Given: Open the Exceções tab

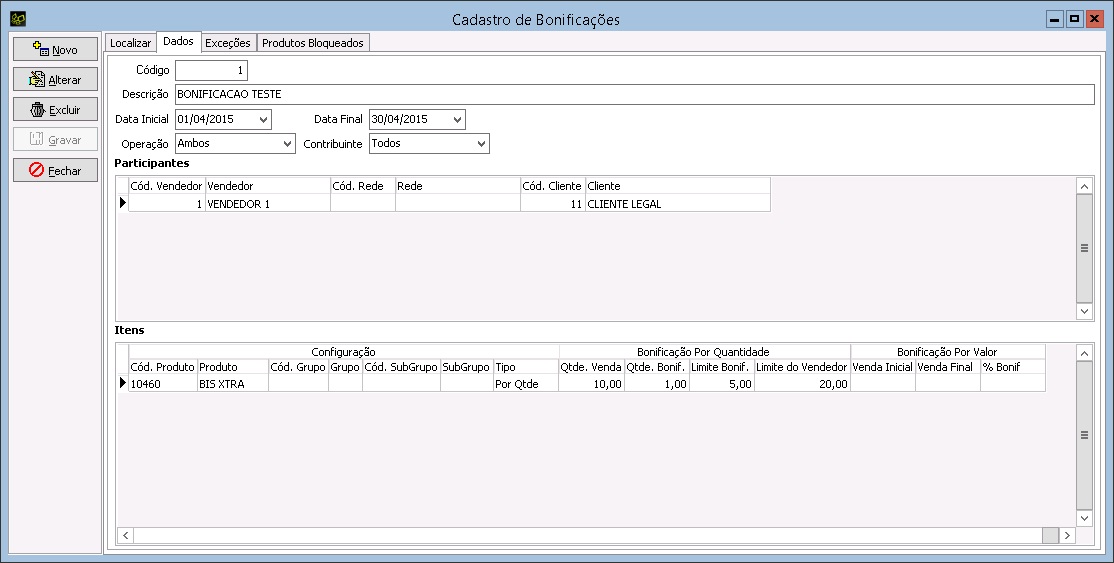Looking at the screenshot, I should point(227,43).
